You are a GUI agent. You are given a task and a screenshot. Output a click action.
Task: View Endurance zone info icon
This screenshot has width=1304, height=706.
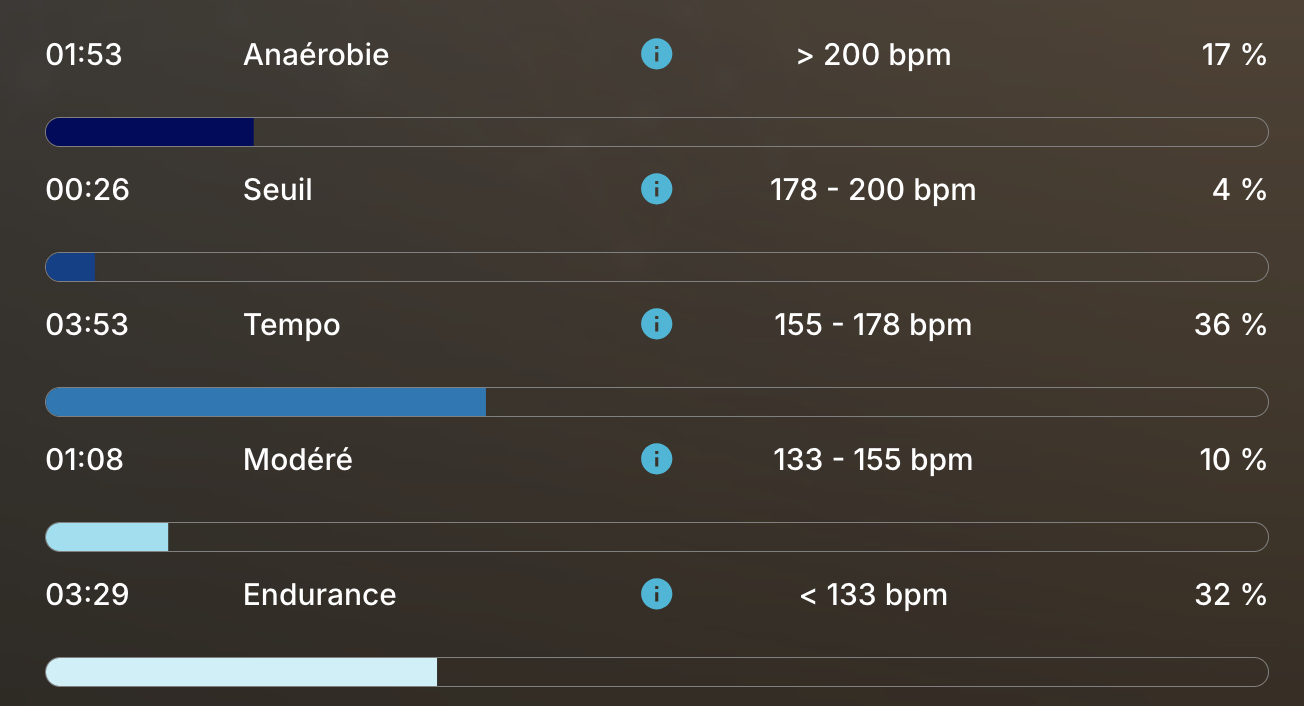656,594
